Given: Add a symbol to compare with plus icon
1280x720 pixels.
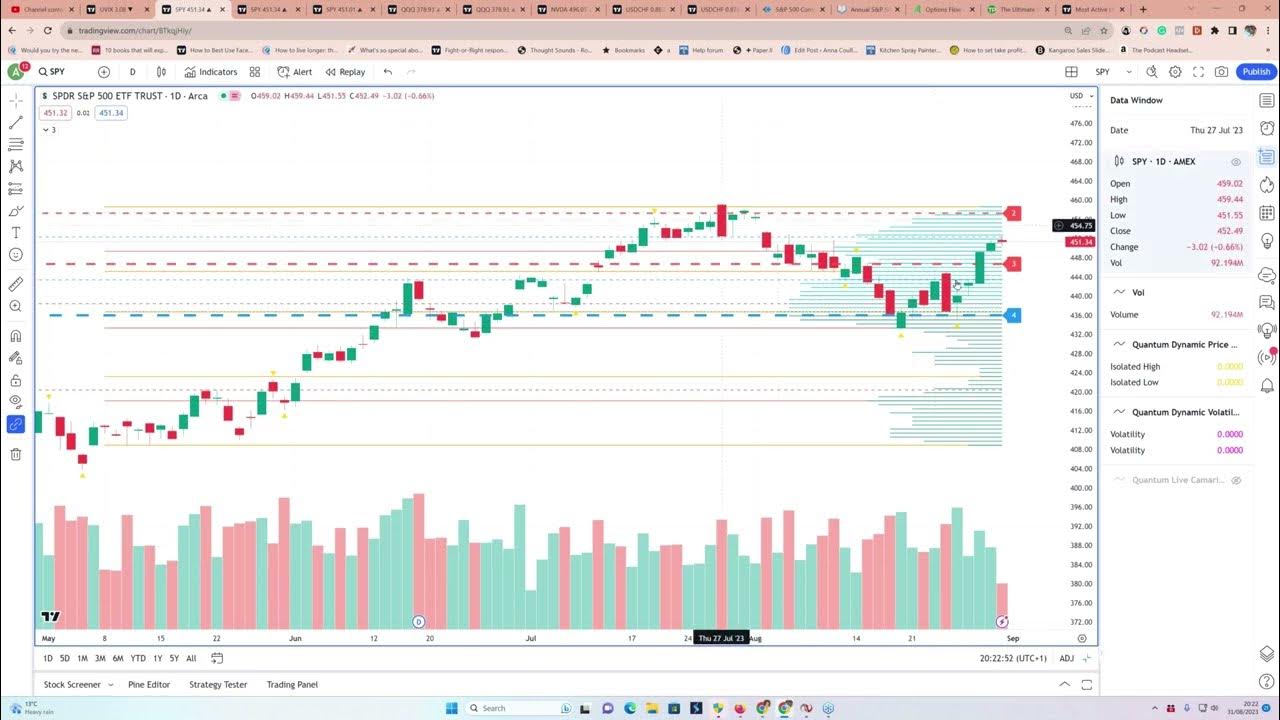Looking at the screenshot, I should tap(104, 72).
